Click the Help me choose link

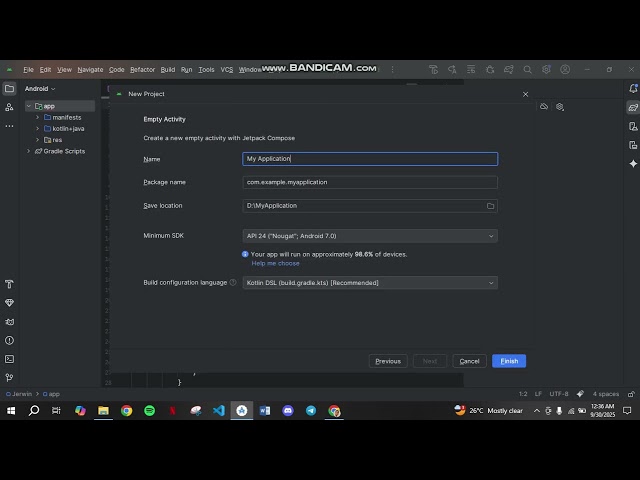click(276, 263)
